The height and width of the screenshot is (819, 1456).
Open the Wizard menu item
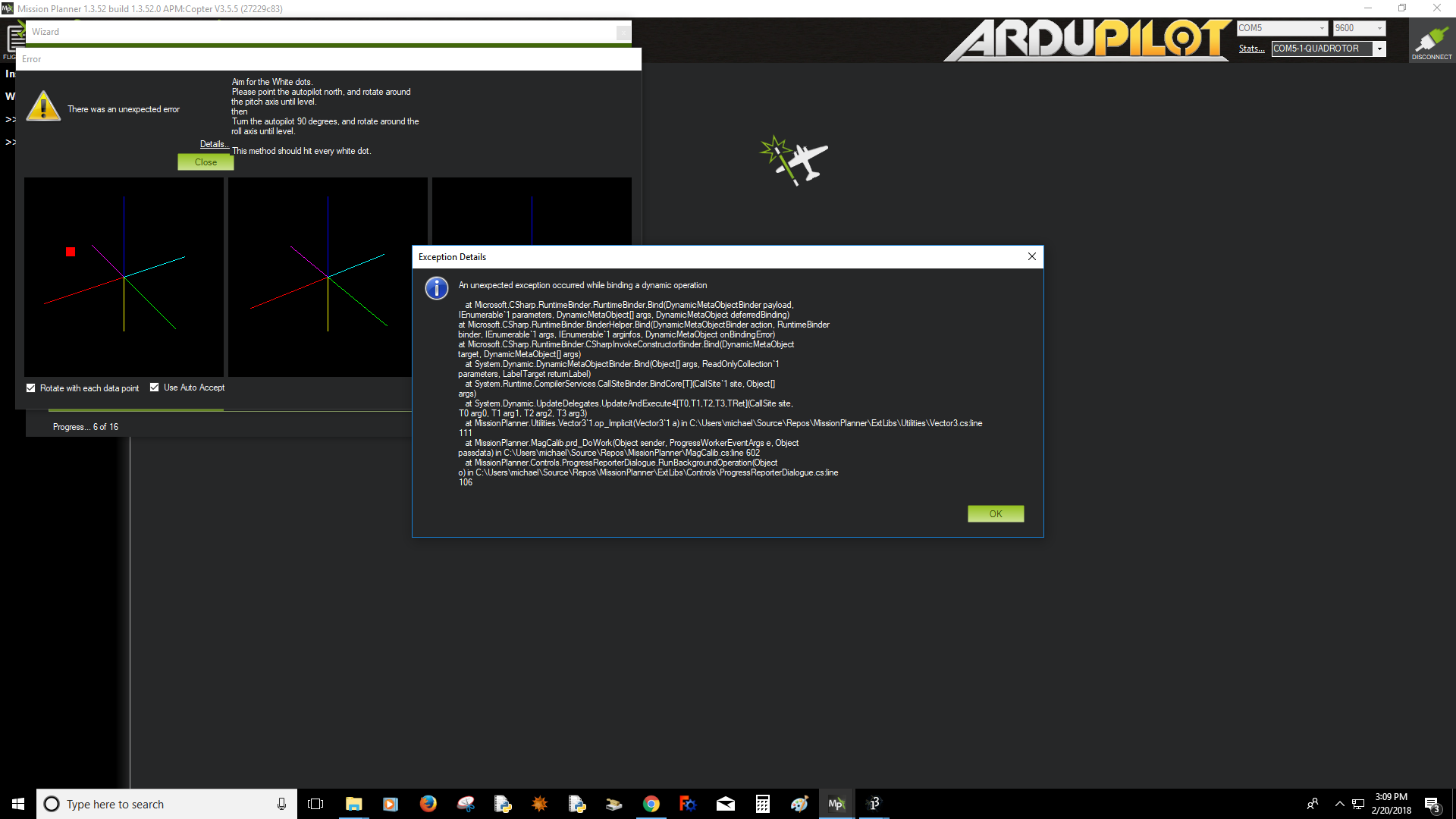tap(45, 31)
